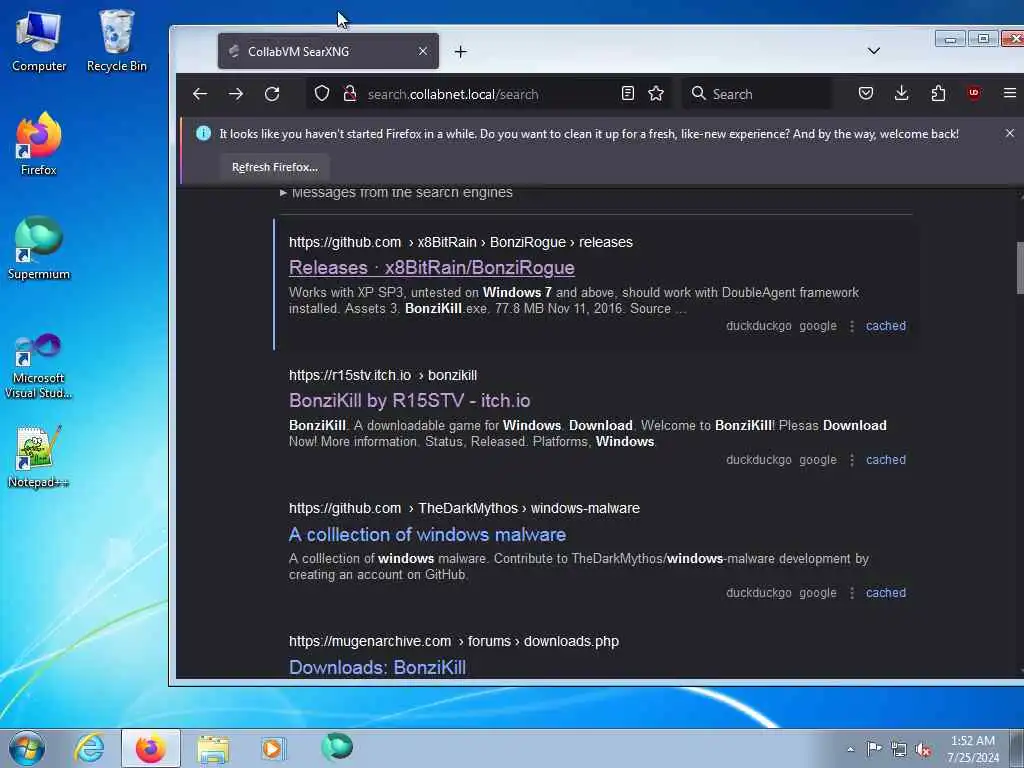Dismiss the Firefox refresh notification bar
1024x768 pixels.
tap(1010, 133)
